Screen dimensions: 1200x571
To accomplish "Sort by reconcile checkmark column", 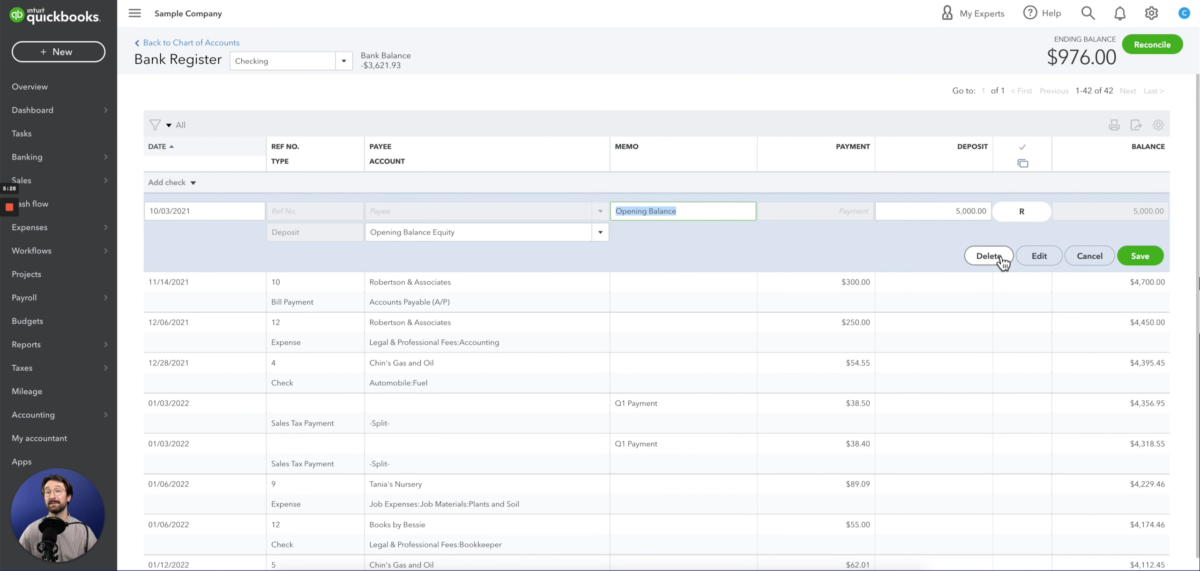I will (x=1022, y=147).
